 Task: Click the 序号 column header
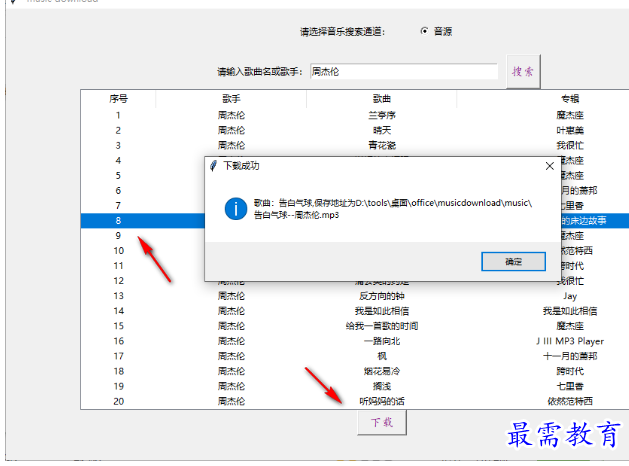(x=118, y=99)
